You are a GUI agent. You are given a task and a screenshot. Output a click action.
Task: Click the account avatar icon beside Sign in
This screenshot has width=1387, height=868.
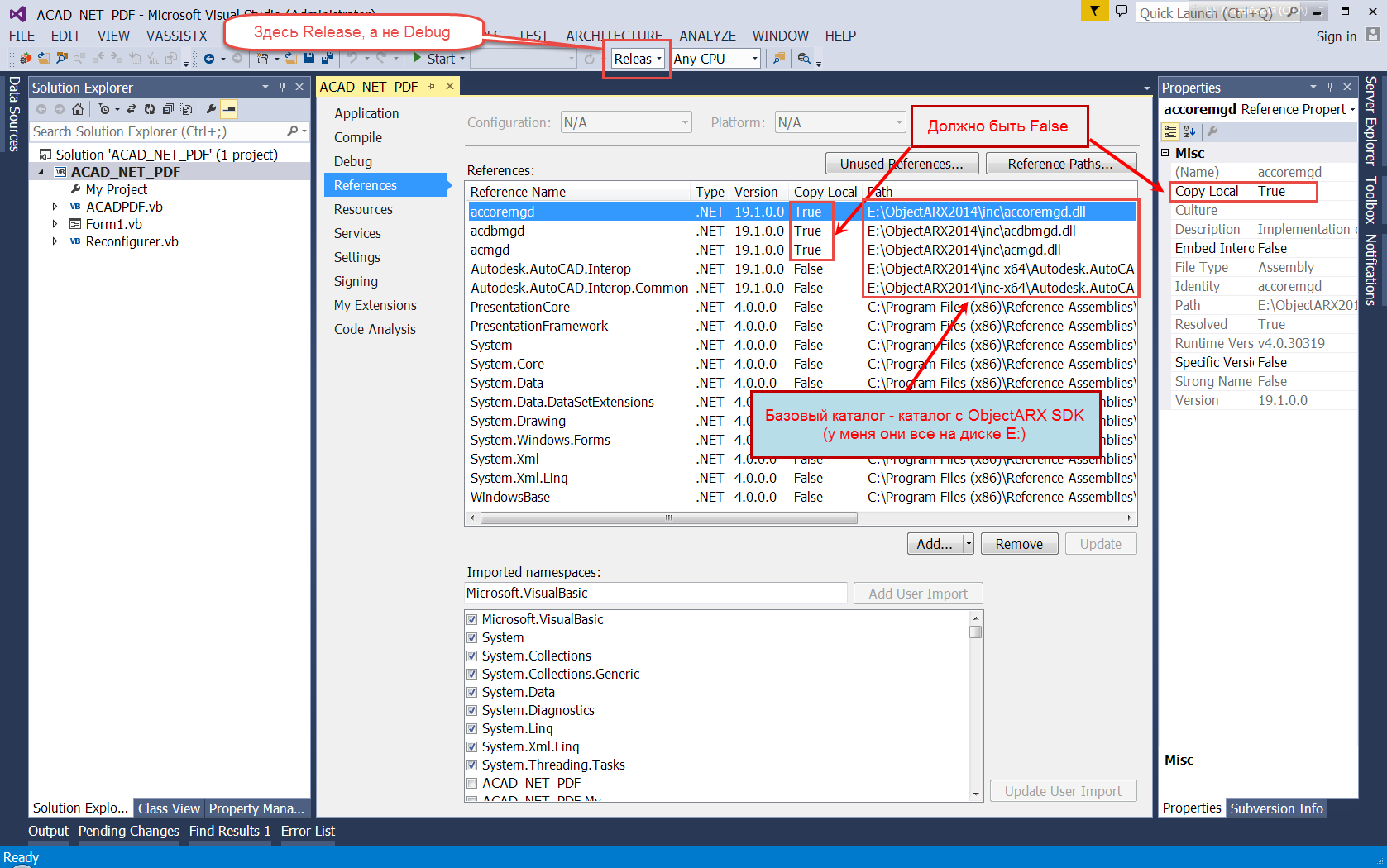(x=1373, y=35)
